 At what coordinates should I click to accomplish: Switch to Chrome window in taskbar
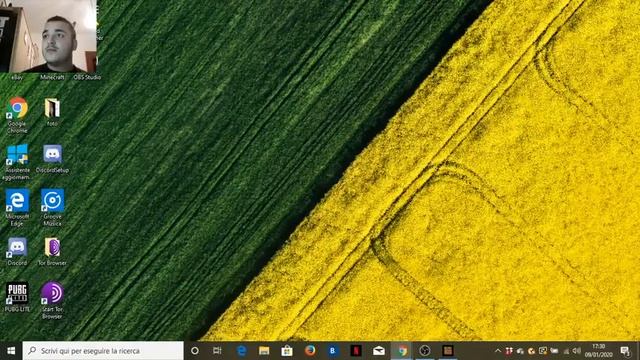click(x=402, y=351)
